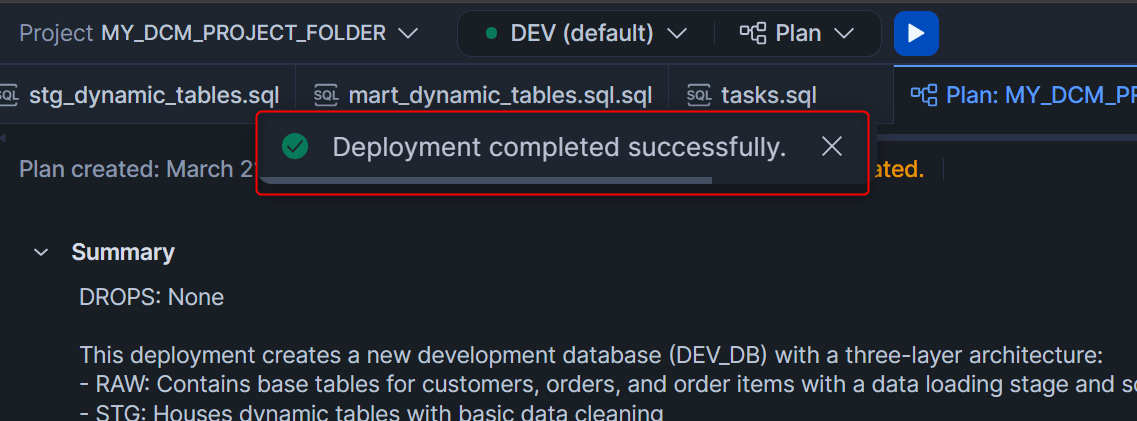Switch to the Plan: MY_DCM tab label

tap(1040, 95)
